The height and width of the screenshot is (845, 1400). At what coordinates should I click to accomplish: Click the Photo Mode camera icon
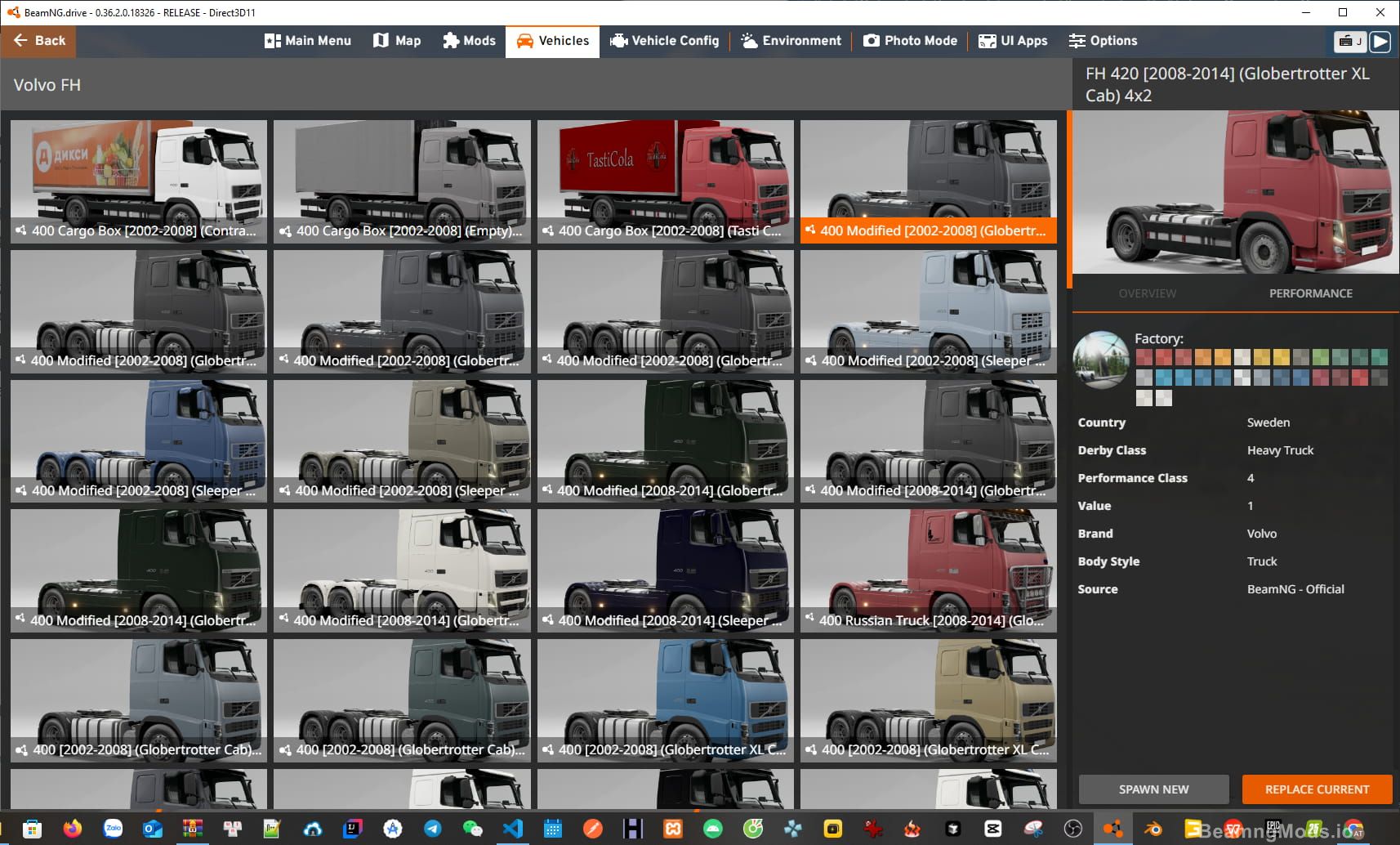872,41
